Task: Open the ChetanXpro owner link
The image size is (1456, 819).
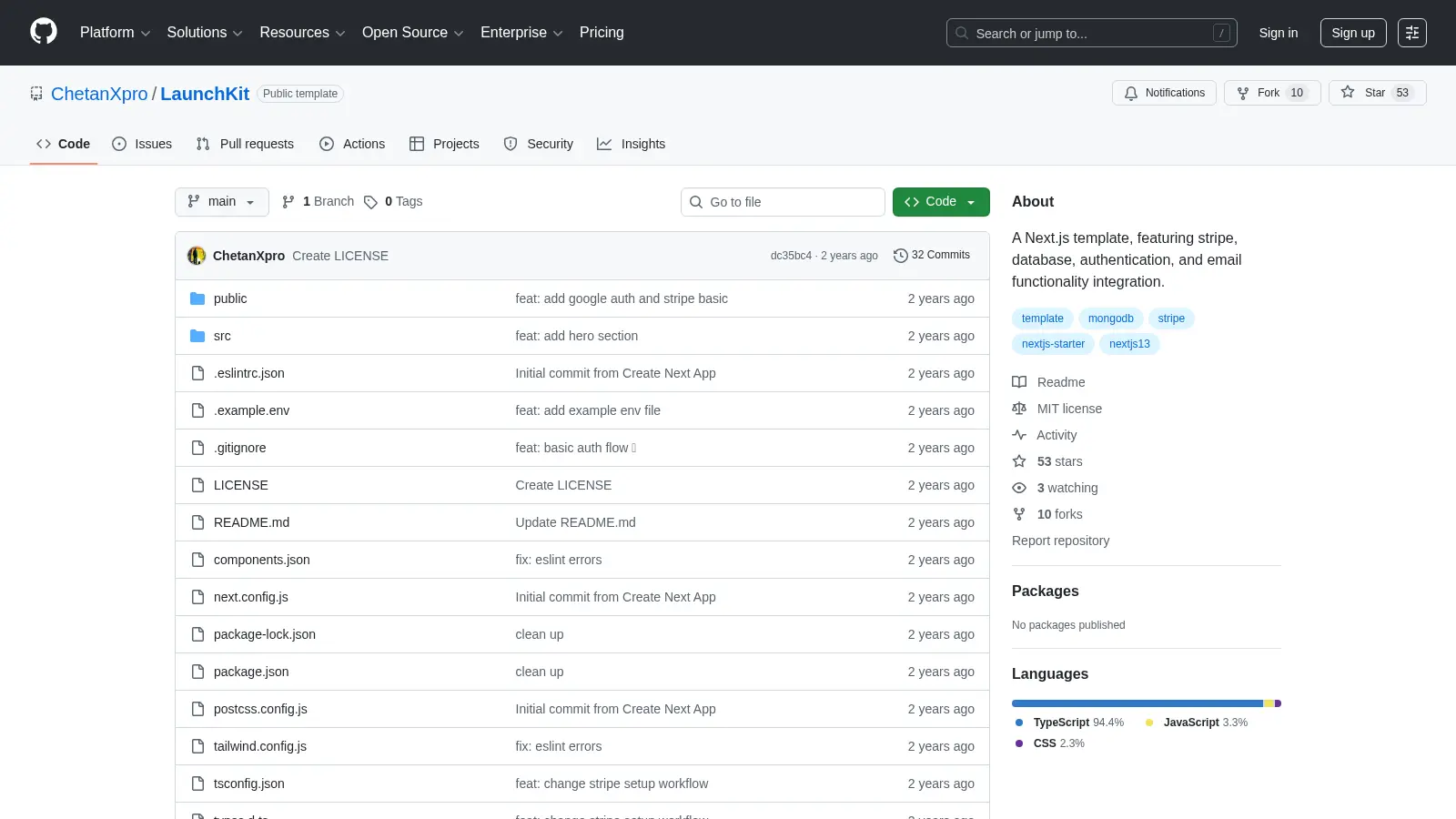Action: coord(99,94)
